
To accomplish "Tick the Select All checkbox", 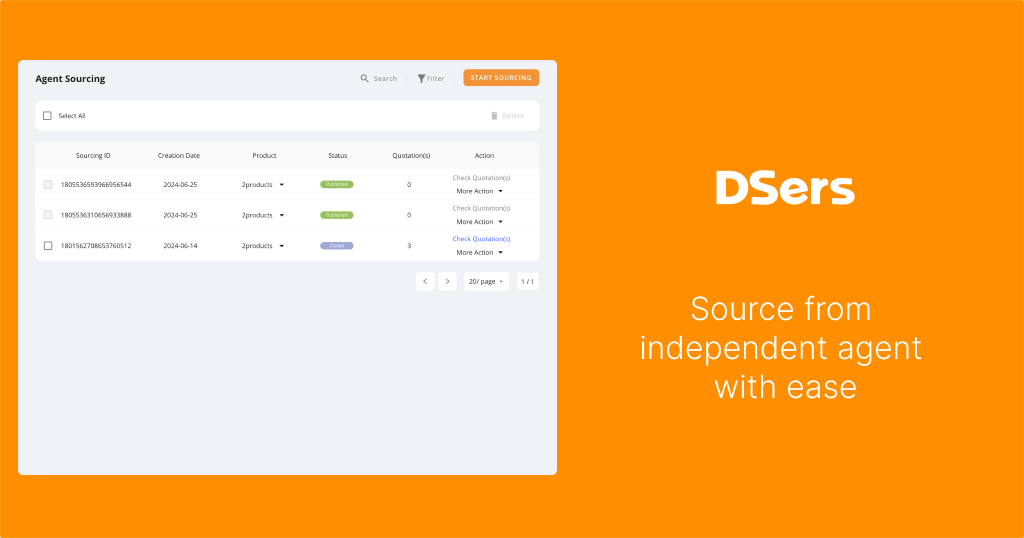I will (47, 116).
